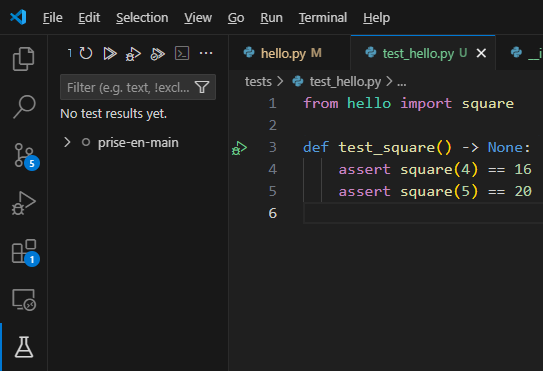This screenshot has height=371, width=543.
Task: Open the Edit menu
Action: pos(89,18)
